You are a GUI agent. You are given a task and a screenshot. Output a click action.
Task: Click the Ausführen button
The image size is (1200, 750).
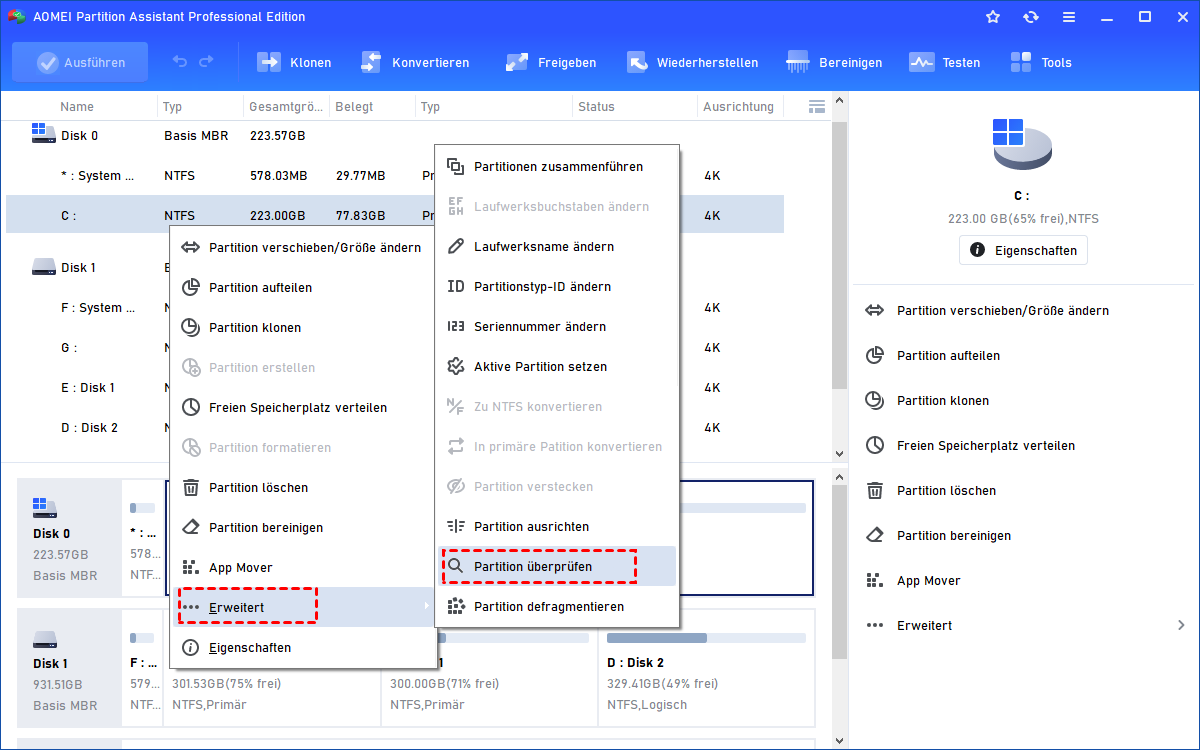point(80,62)
